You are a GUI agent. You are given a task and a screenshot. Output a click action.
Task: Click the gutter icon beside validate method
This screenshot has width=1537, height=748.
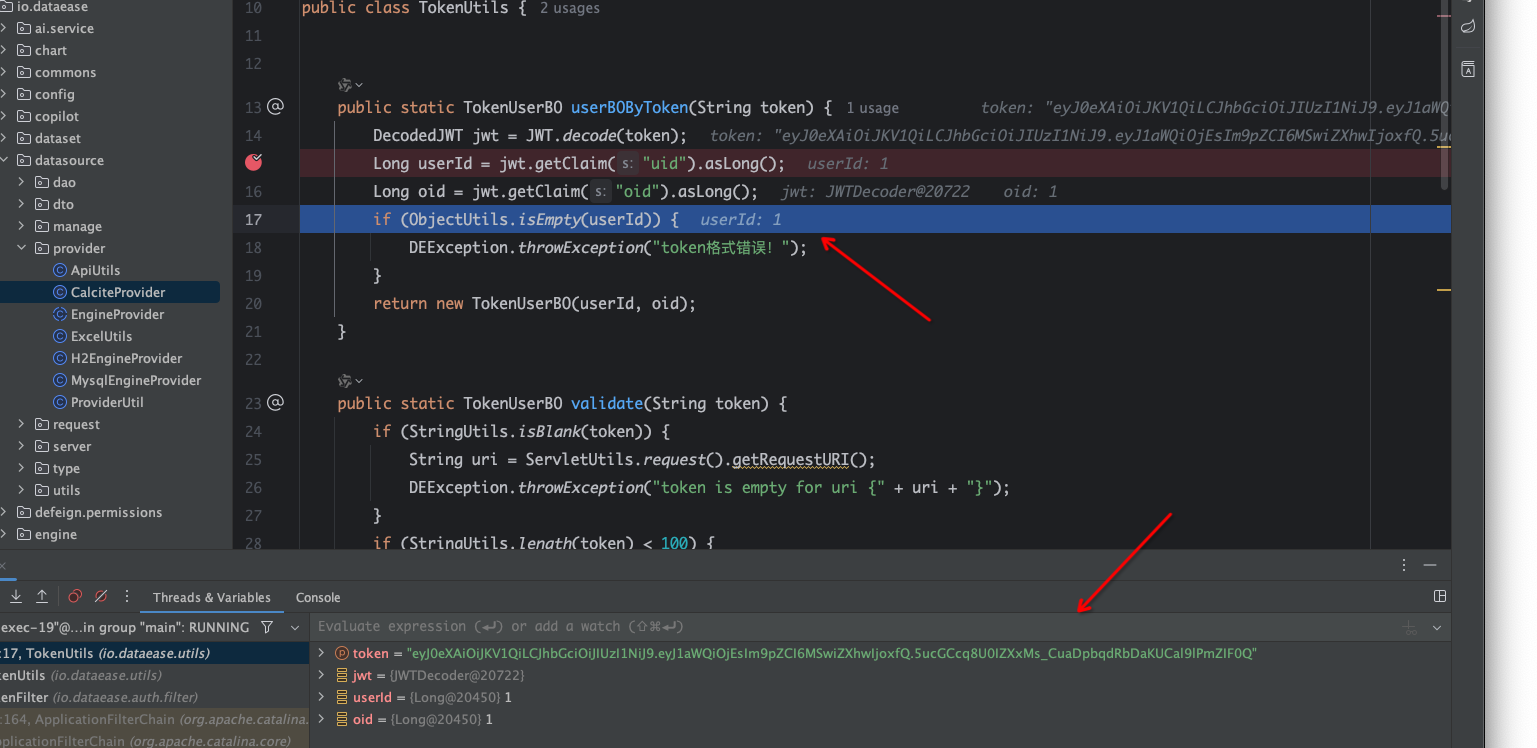[x=276, y=403]
